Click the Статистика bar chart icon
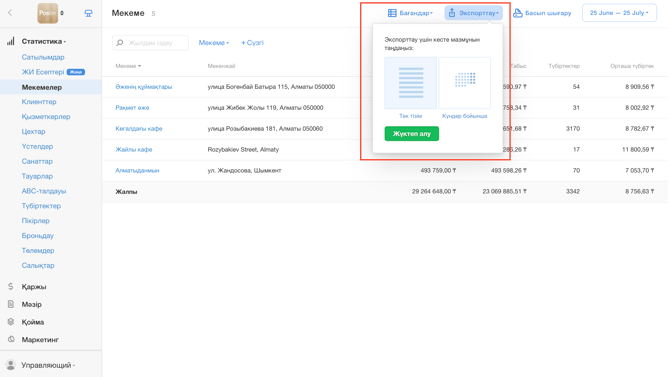 click(11, 41)
